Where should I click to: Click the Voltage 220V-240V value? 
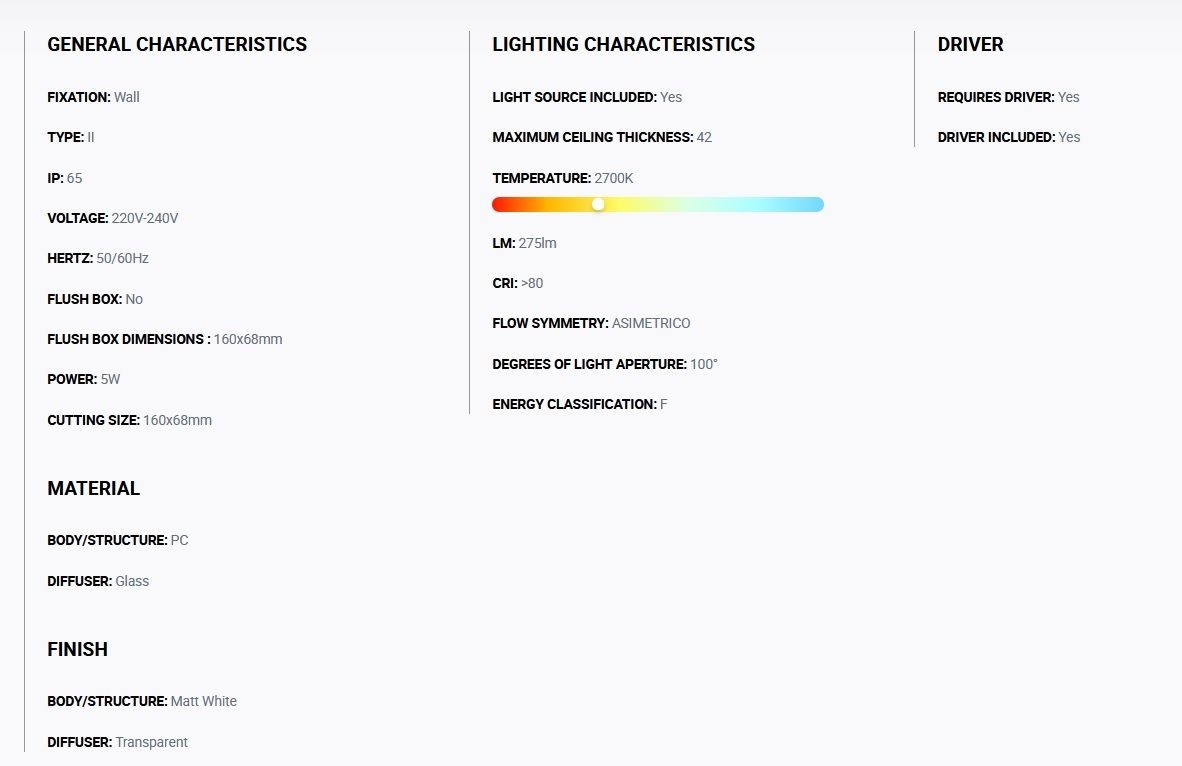tap(145, 219)
